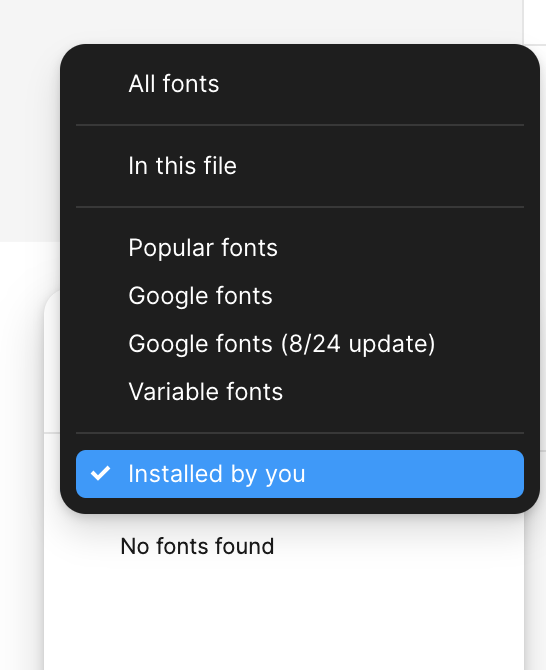The image size is (546, 670).
Task: Select the All fonts filter option
Action: pyautogui.click(x=299, y=84)
